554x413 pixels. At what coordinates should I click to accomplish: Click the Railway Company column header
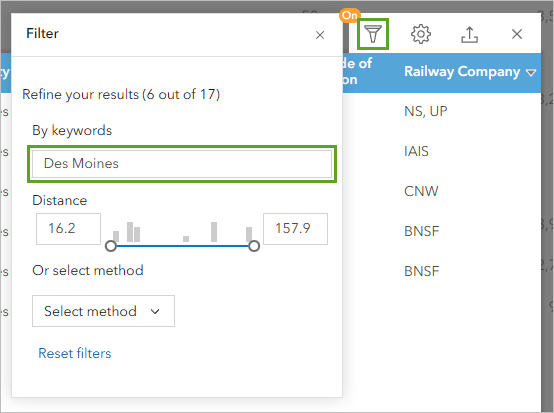pyautogui.click(x=462, y=72)
